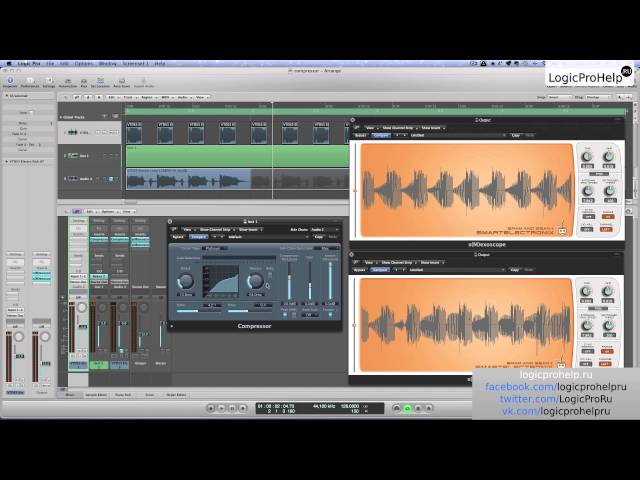Click the Compressor Ratio slider

[x=199, y=311]
